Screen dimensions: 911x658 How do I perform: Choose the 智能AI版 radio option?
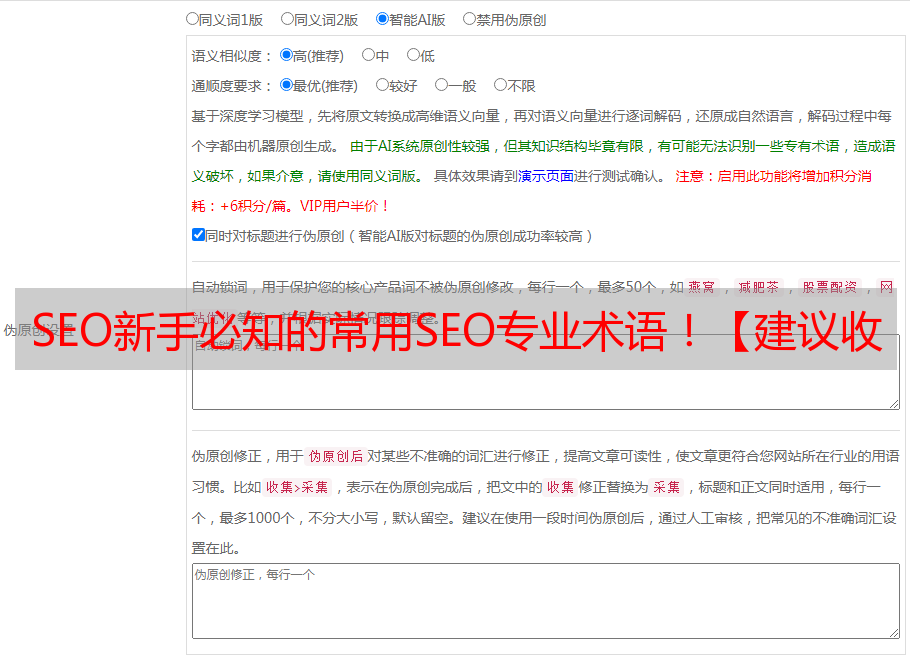(382, 19)
